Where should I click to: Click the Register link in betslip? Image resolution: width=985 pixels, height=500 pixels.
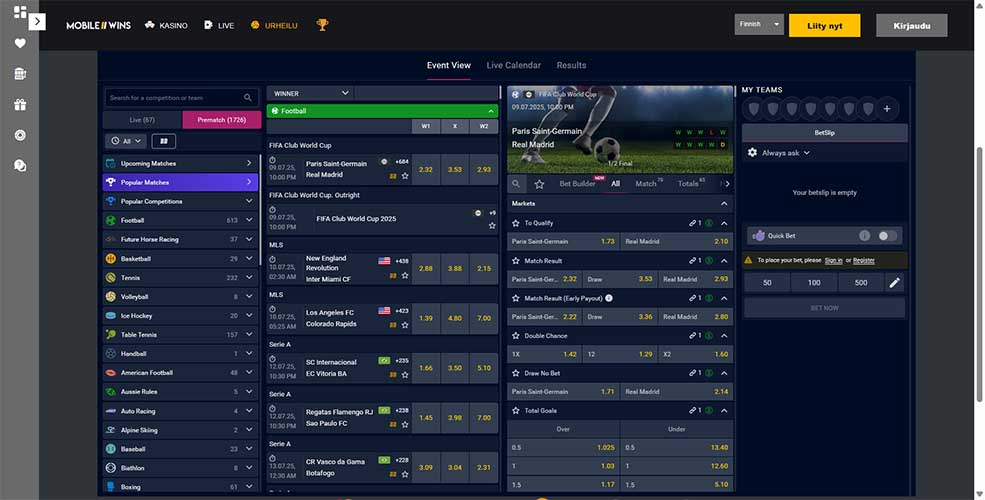(x=864, y=260)
